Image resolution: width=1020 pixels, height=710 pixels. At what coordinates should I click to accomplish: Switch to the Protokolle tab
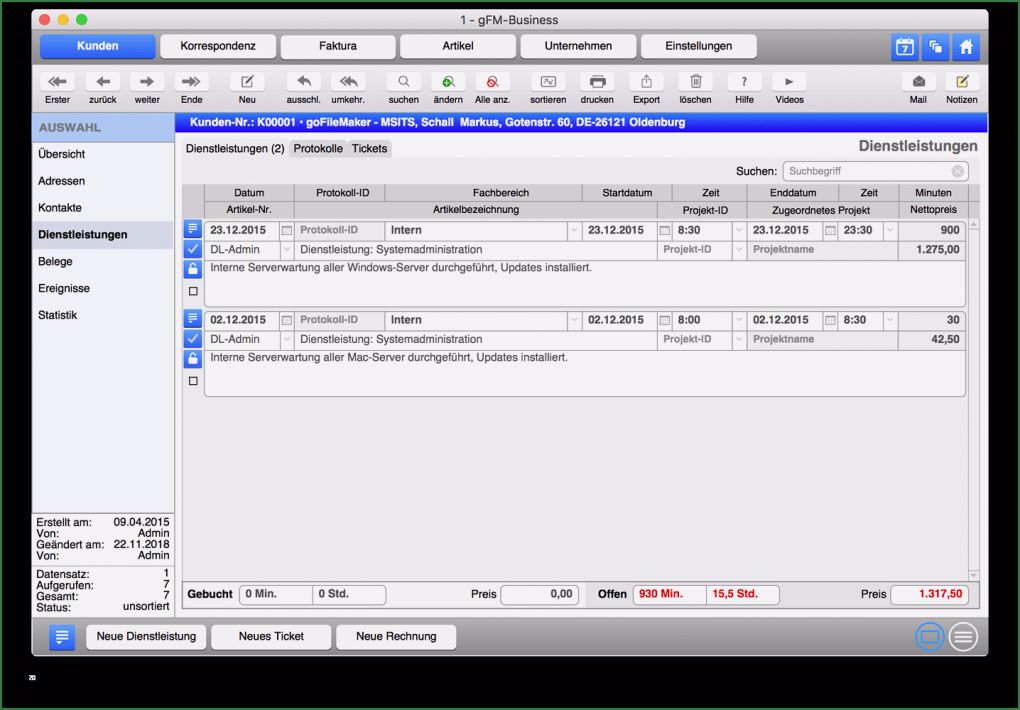coord(317,148)
